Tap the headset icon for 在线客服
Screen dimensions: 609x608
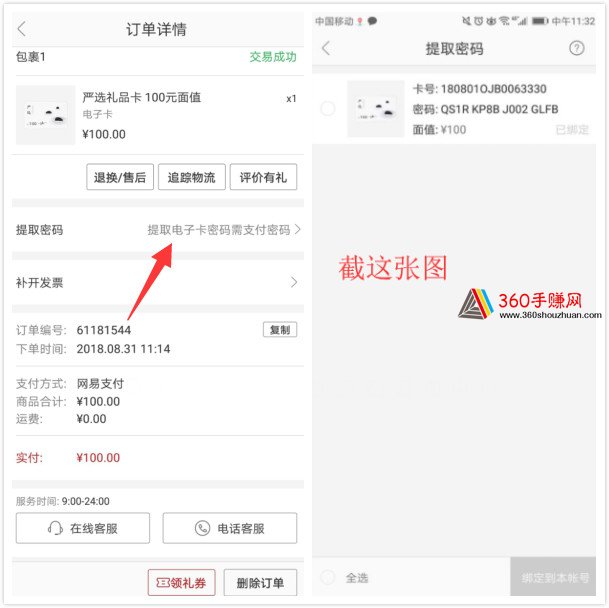pos(55,528)
